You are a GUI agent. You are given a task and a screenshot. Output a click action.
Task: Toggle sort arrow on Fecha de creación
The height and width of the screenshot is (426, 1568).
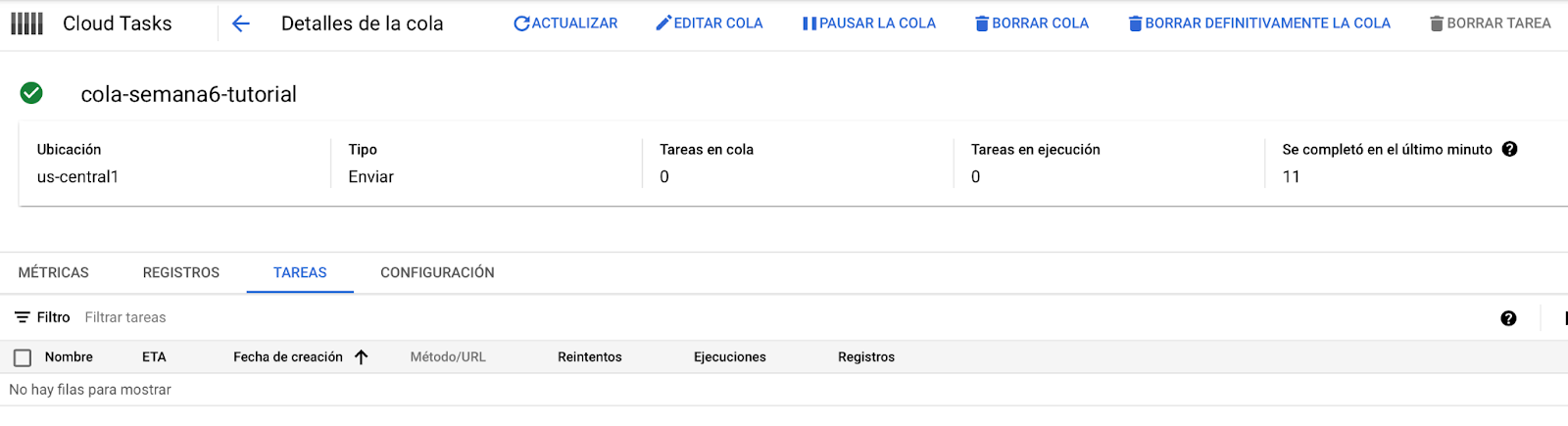pos(361,357)
